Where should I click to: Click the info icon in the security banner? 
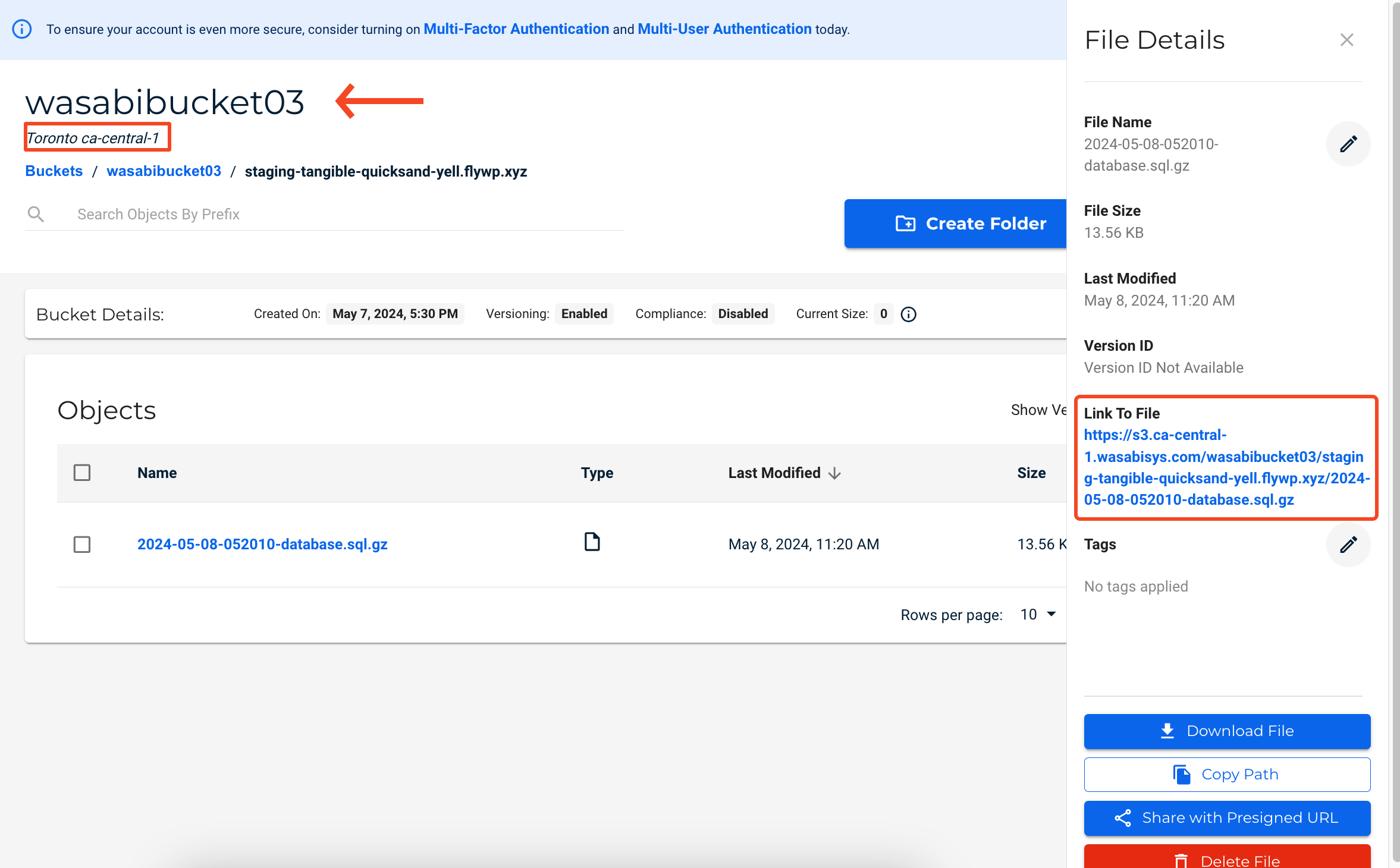[22, 29]
